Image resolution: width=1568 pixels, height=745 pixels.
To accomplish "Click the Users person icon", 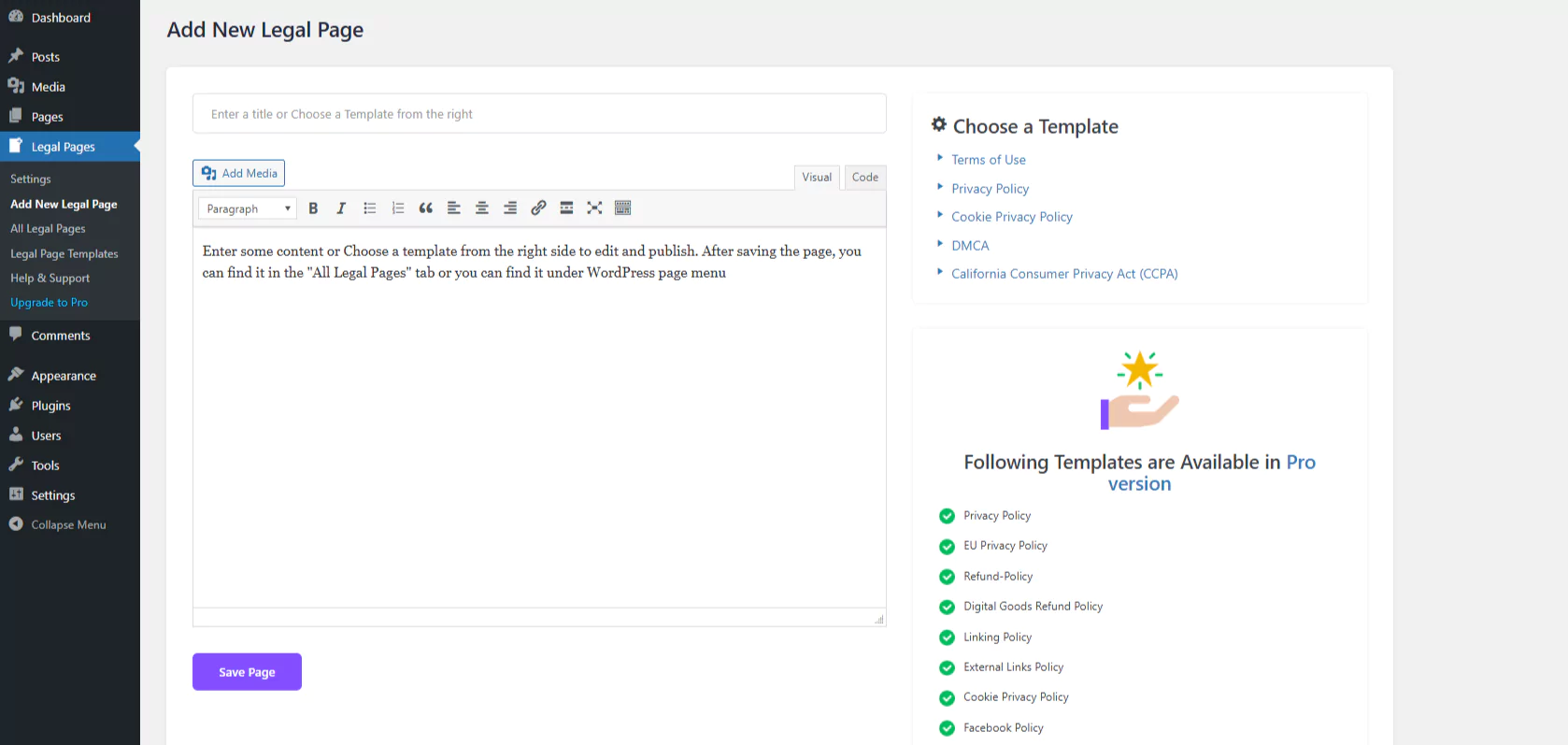I will coord(16,435).
